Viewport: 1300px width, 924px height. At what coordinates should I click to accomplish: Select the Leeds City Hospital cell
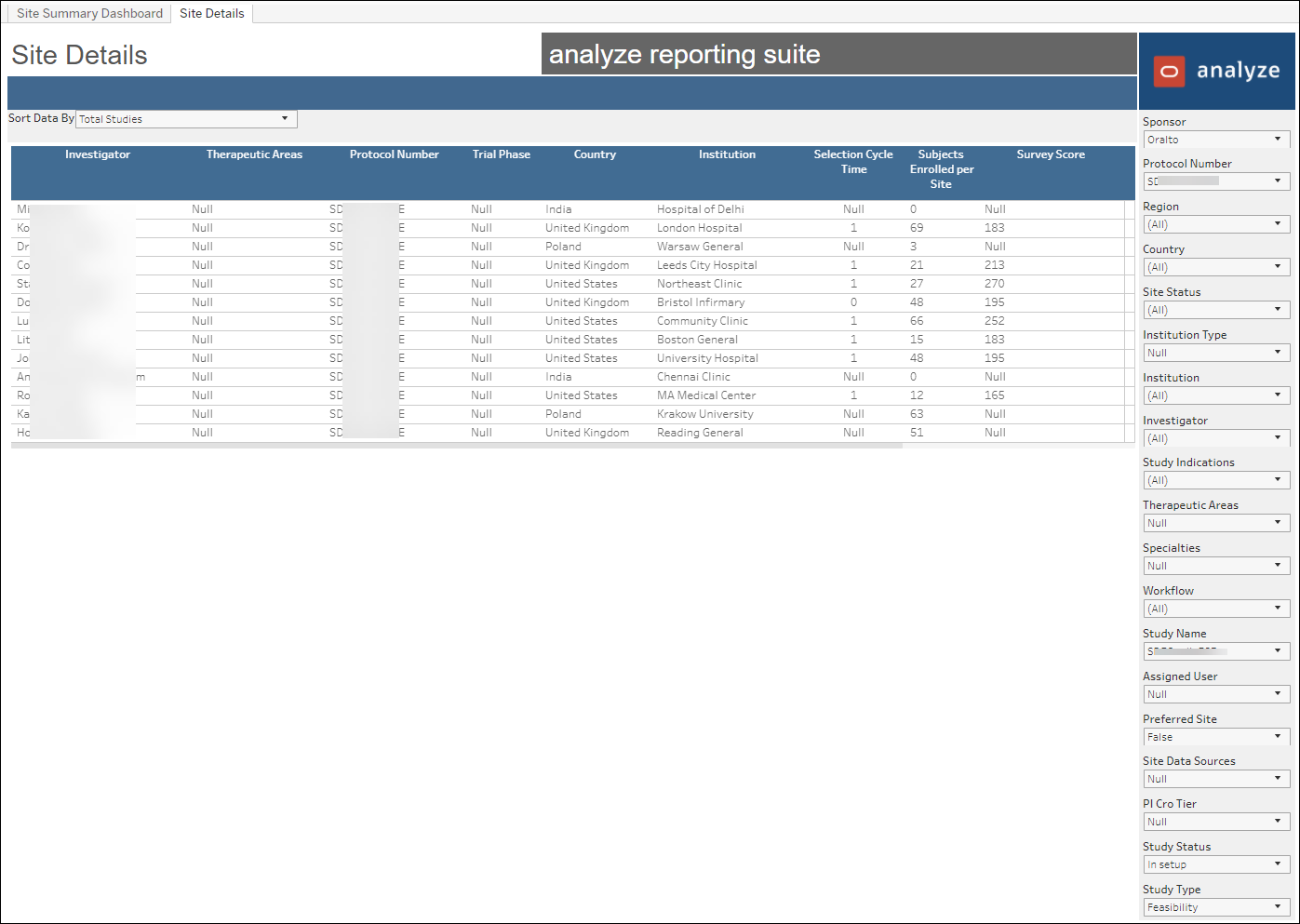707,265
